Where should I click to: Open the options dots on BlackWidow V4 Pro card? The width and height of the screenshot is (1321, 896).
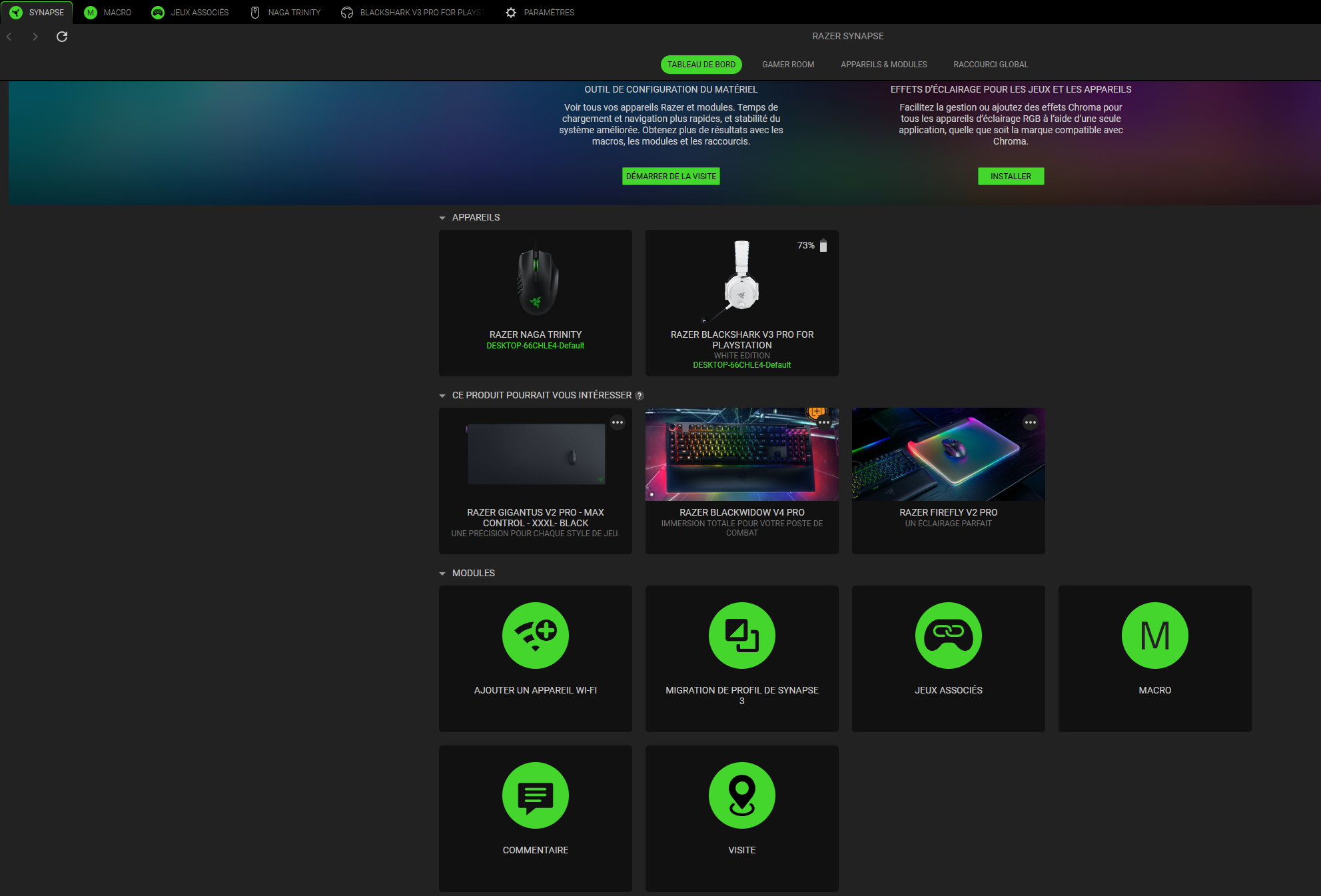[x=824, y=422]
